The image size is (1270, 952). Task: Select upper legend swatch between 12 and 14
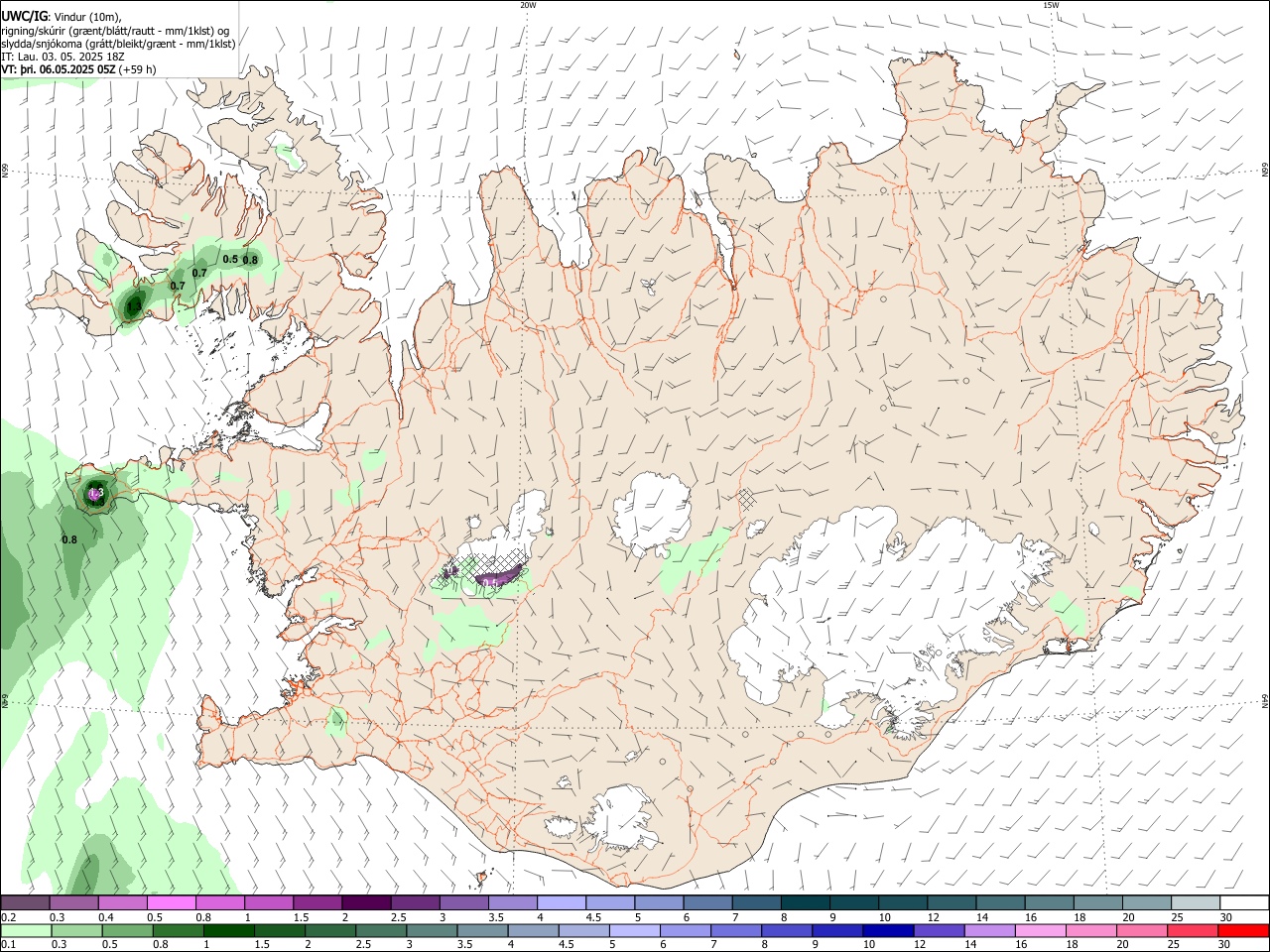pyautogui.click(x=951, y=903)
